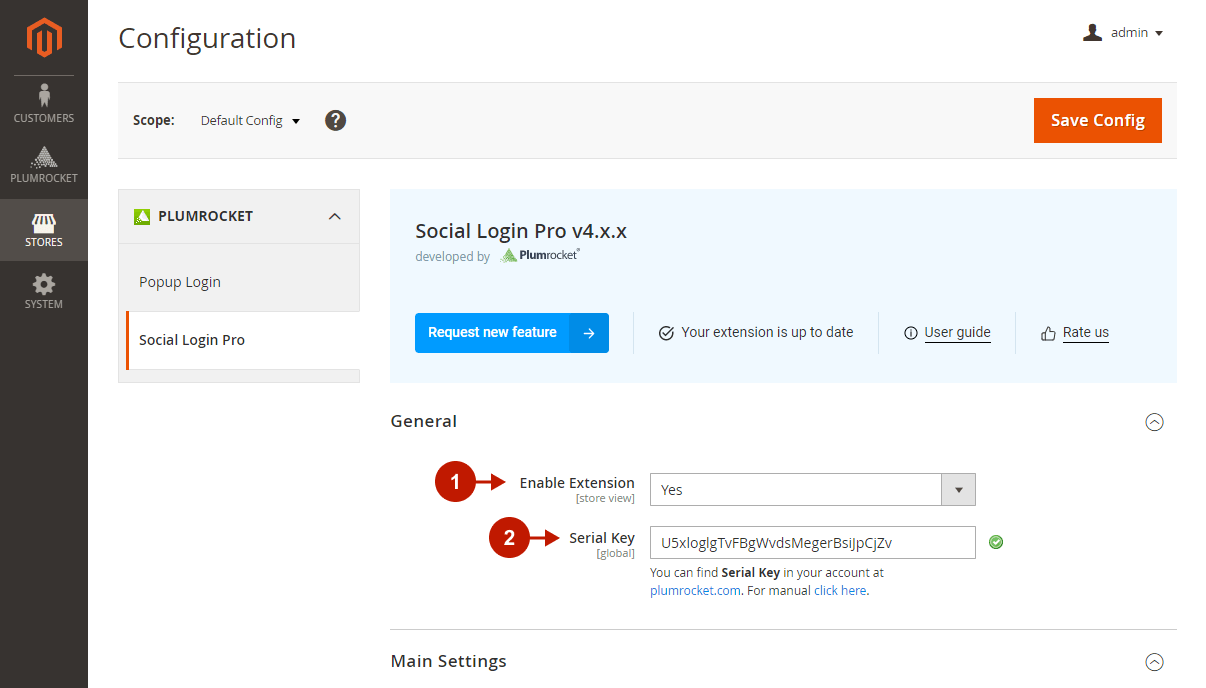Image resolution: width=1206 pixels, height=688 pixels.
Task: Open the Default Config scope switcher
Action: pos(250,120)
